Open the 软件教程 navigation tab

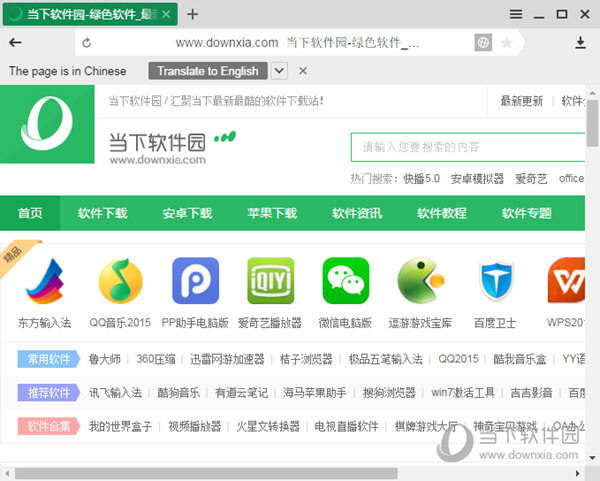[x=442, y=213]
